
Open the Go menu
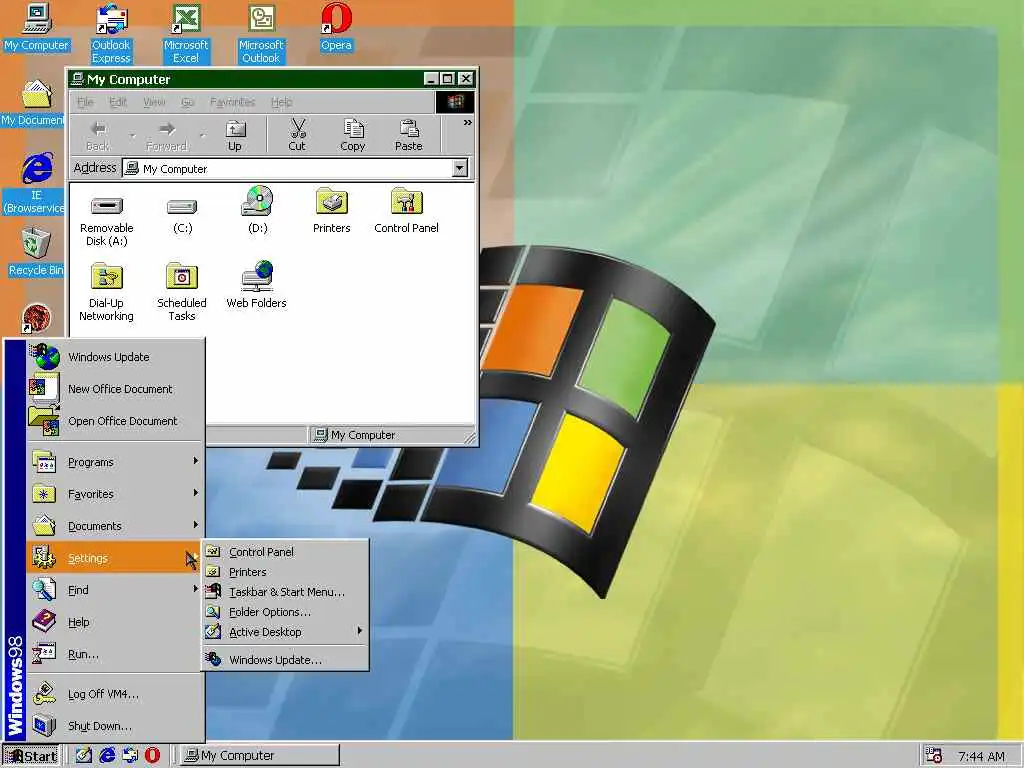(187, 102)
